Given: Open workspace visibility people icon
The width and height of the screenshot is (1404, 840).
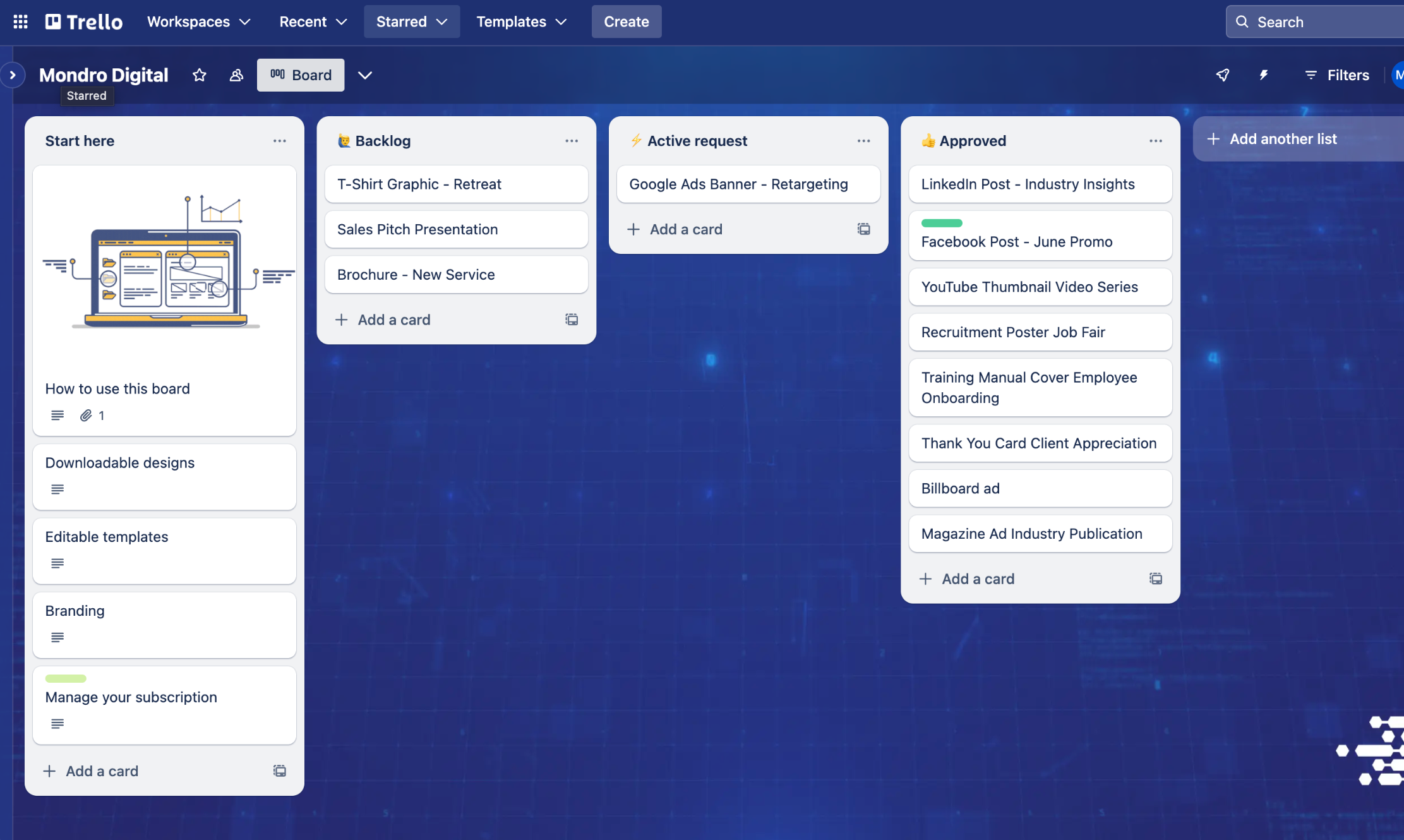Looking at the screenshot, I should point(236,75).
